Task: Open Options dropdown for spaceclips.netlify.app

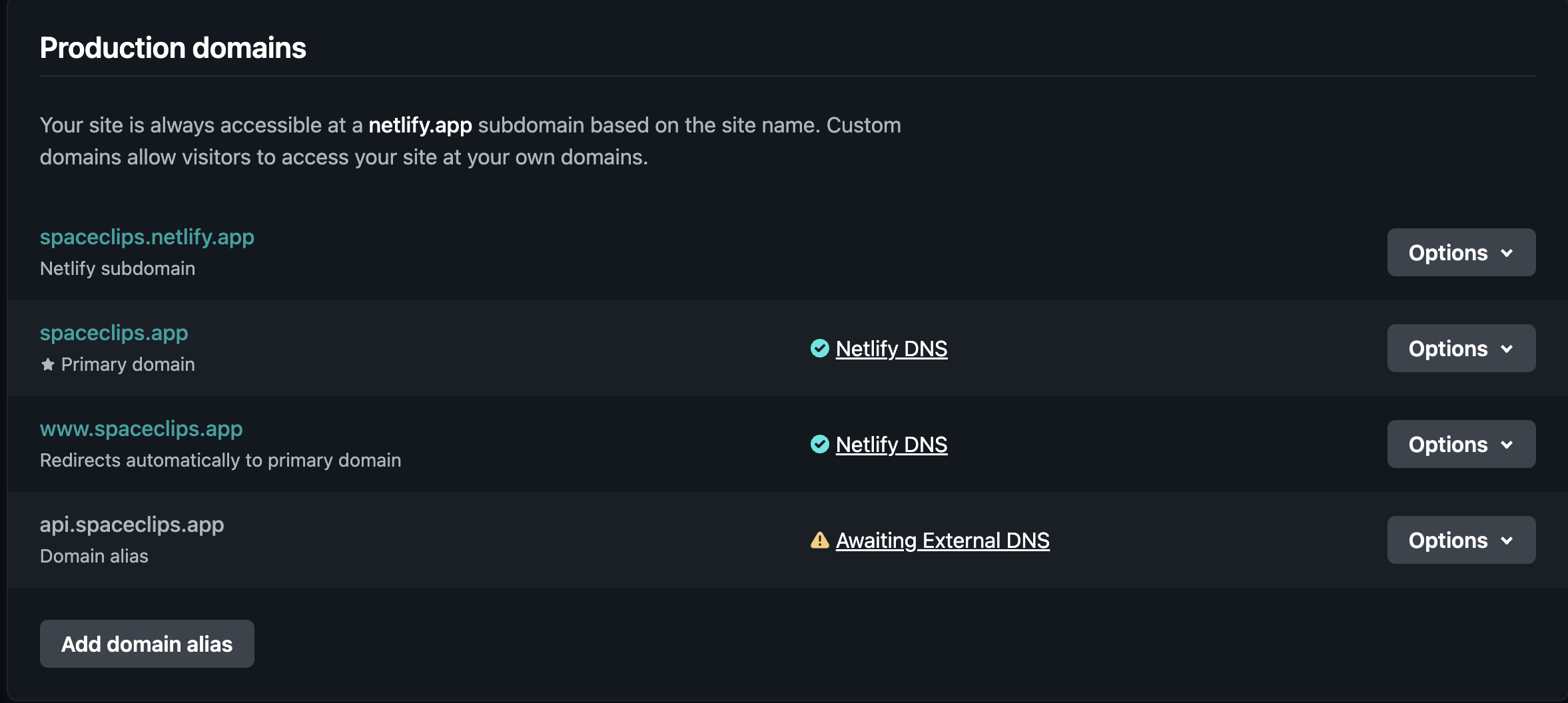Action: click(x=1461, y=252)
